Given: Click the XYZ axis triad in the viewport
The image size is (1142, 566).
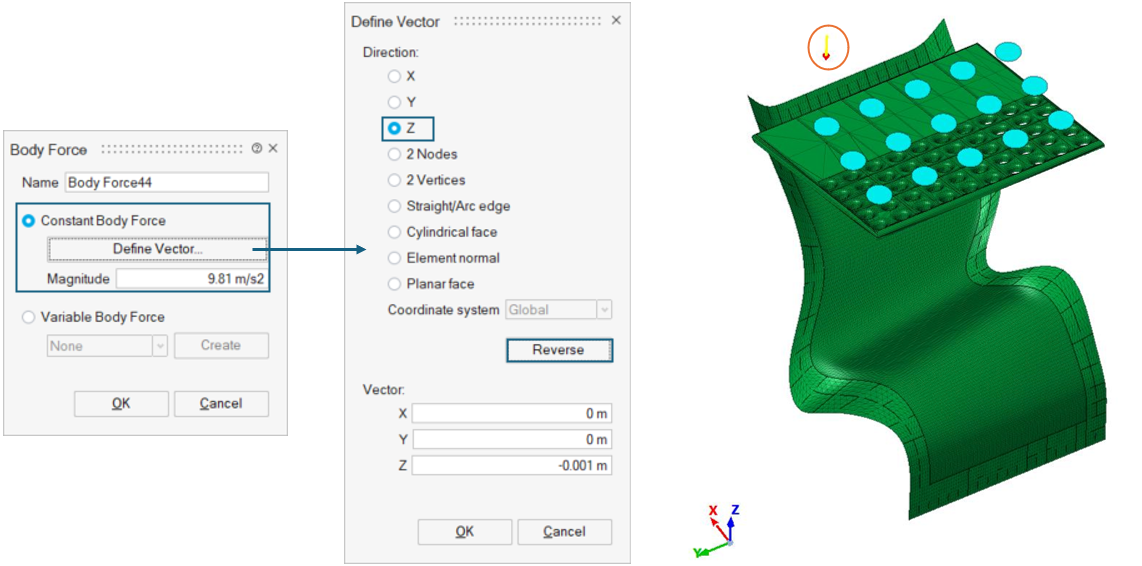Looking at the screenshot, I should click(x=717, y=530).
